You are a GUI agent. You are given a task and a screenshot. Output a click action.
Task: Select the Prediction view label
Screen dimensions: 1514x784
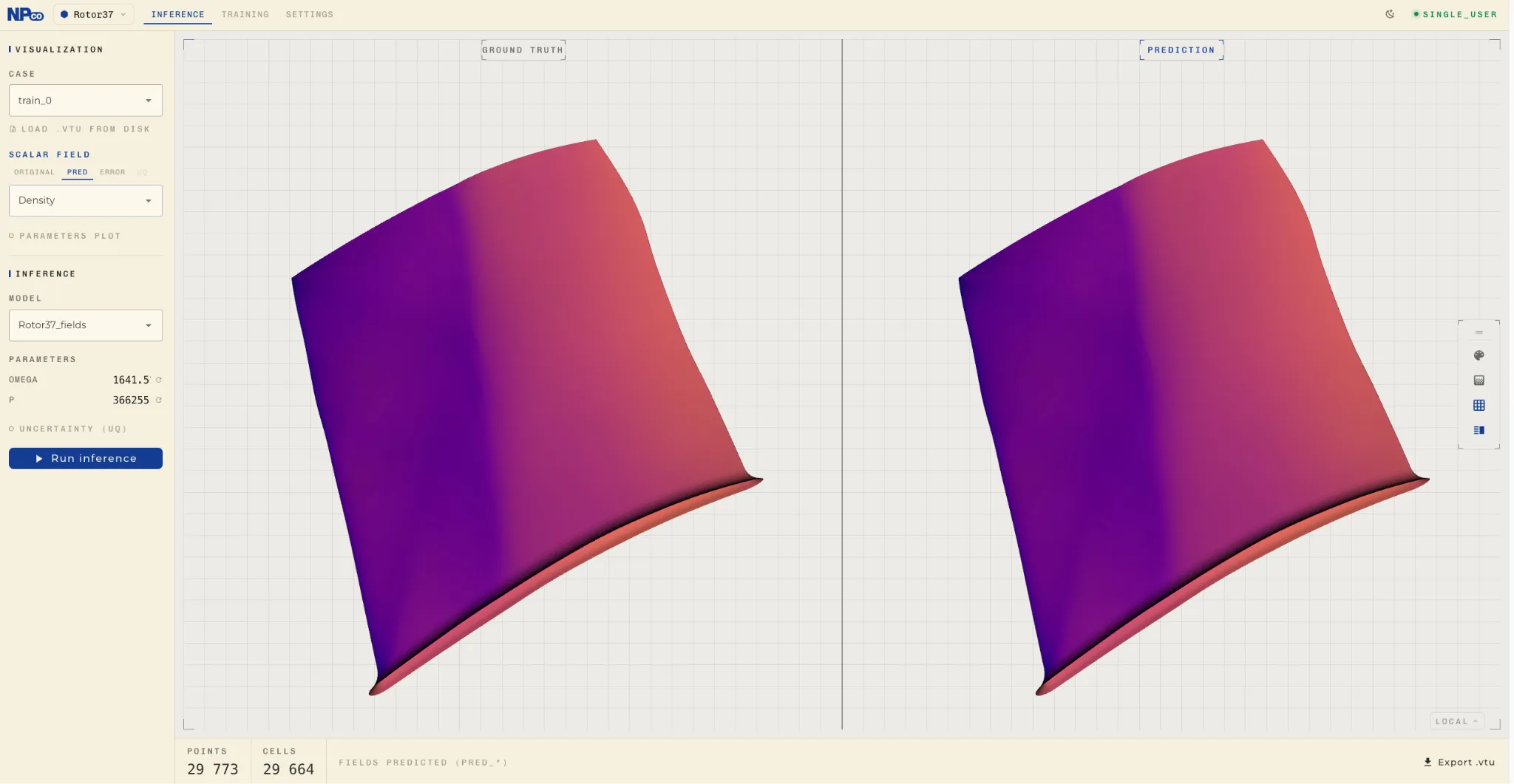(1181, 50)
